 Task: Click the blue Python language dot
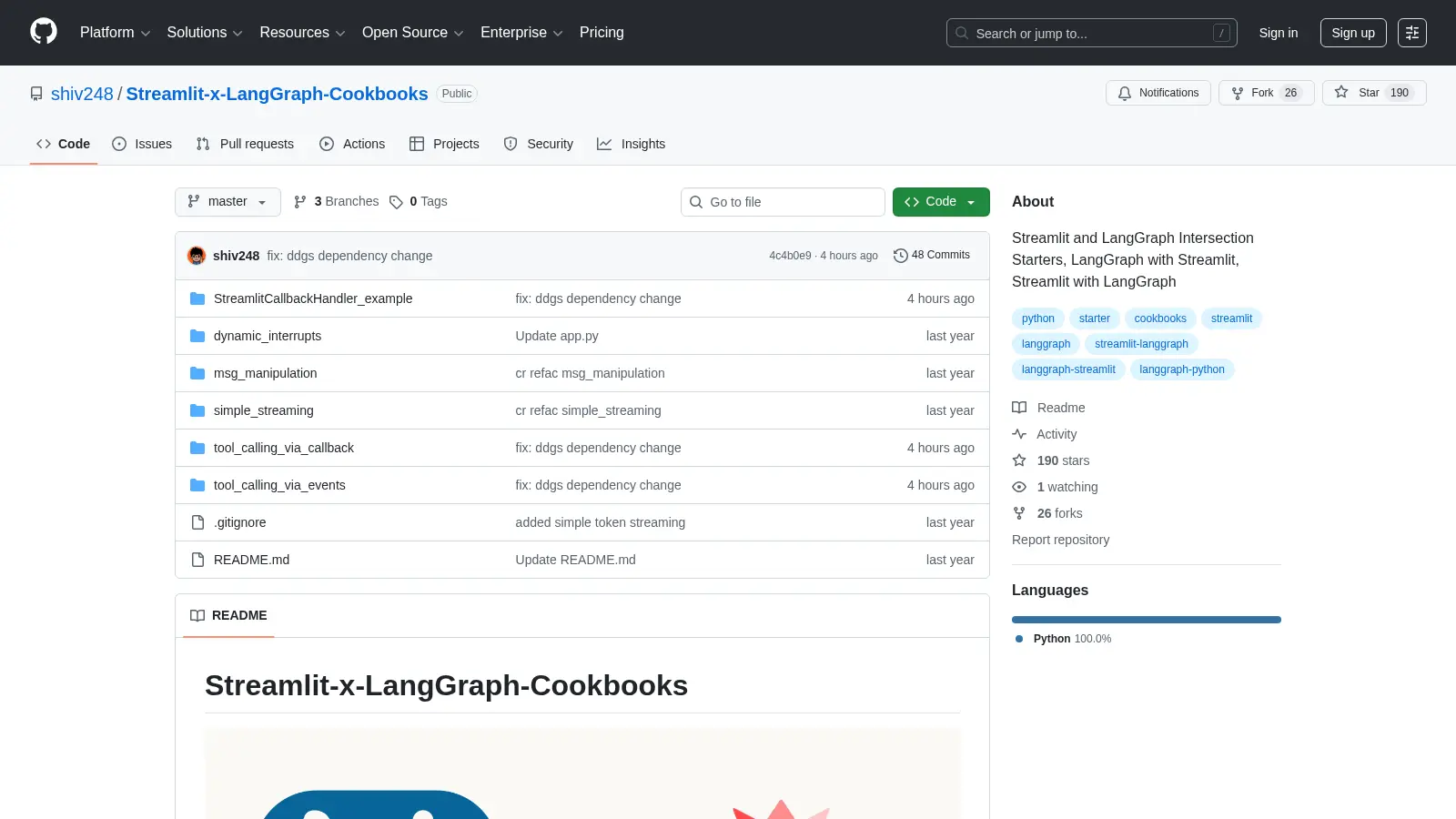point(1019,639)
